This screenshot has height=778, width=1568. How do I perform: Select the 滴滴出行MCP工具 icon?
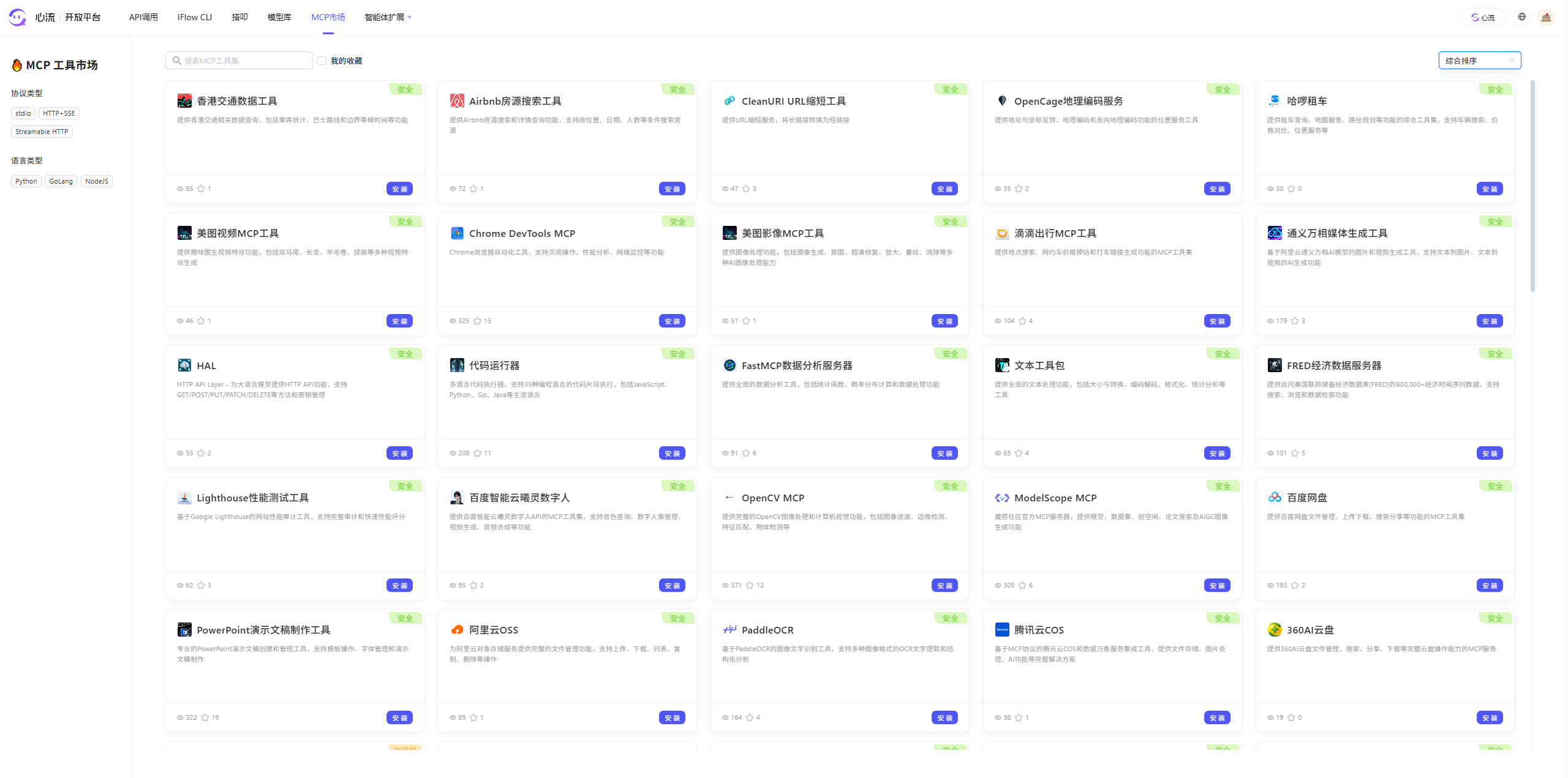1001,233
